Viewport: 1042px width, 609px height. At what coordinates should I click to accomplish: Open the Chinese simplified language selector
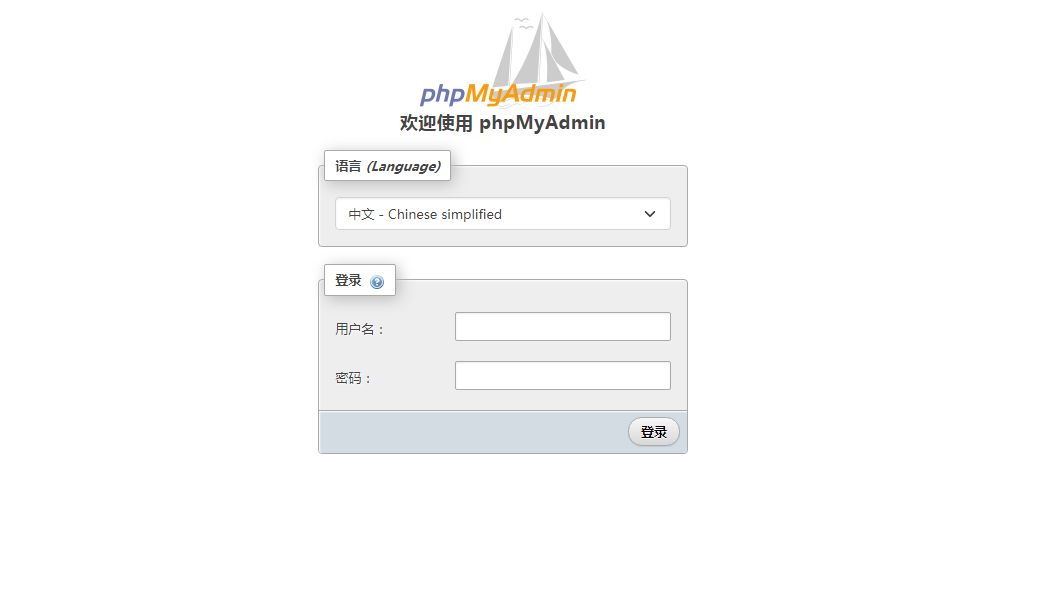pyautogui.click(x=502, y=214)
